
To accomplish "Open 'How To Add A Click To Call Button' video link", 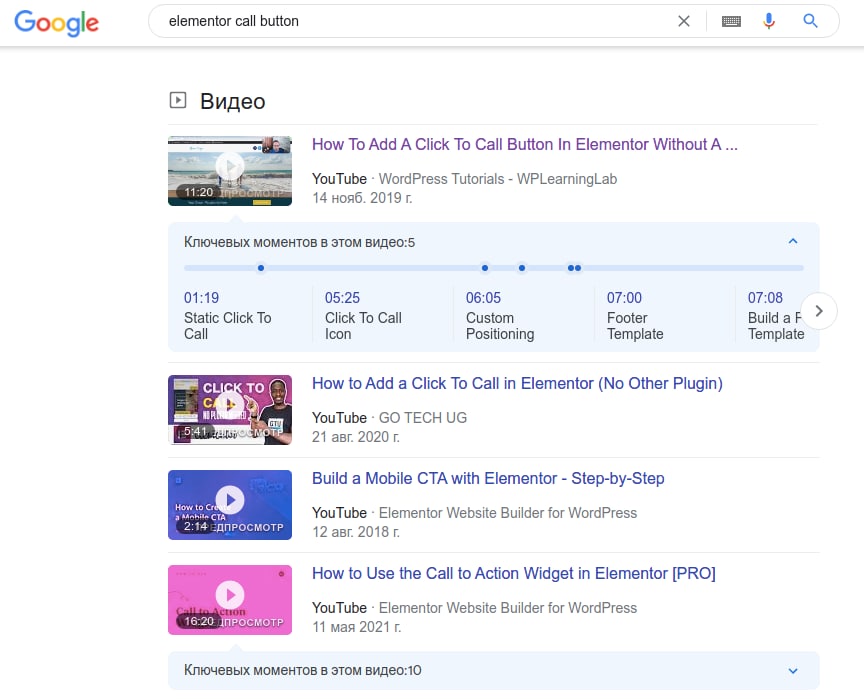I will (525, 144).
